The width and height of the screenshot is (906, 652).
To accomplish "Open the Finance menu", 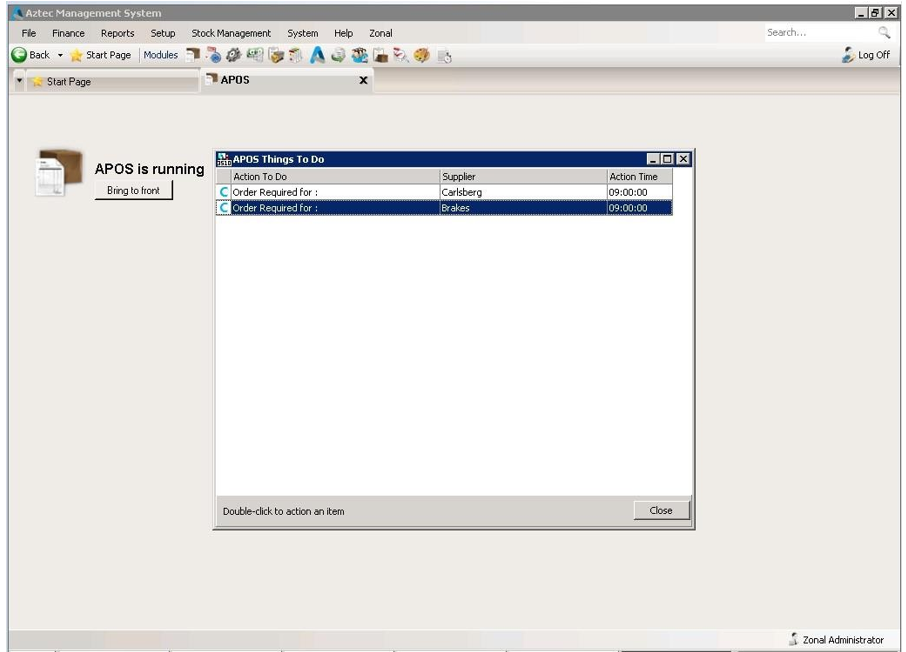I will (68, 33).
